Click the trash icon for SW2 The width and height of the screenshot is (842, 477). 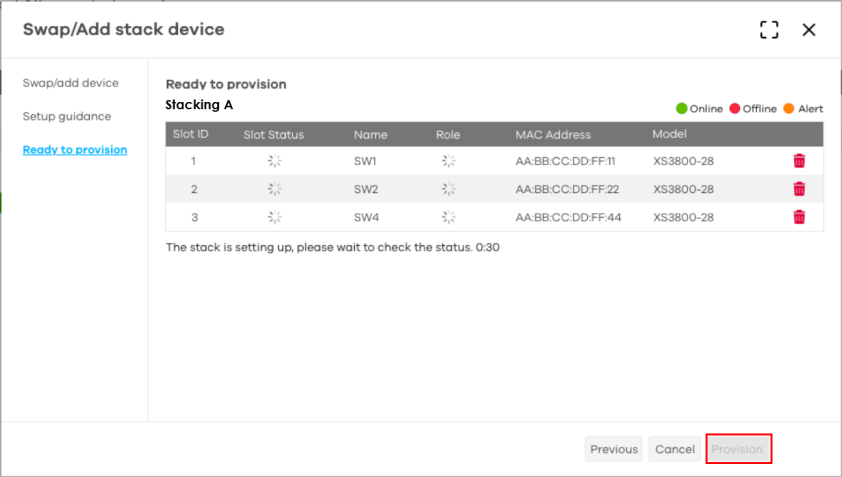coord(799,189)
